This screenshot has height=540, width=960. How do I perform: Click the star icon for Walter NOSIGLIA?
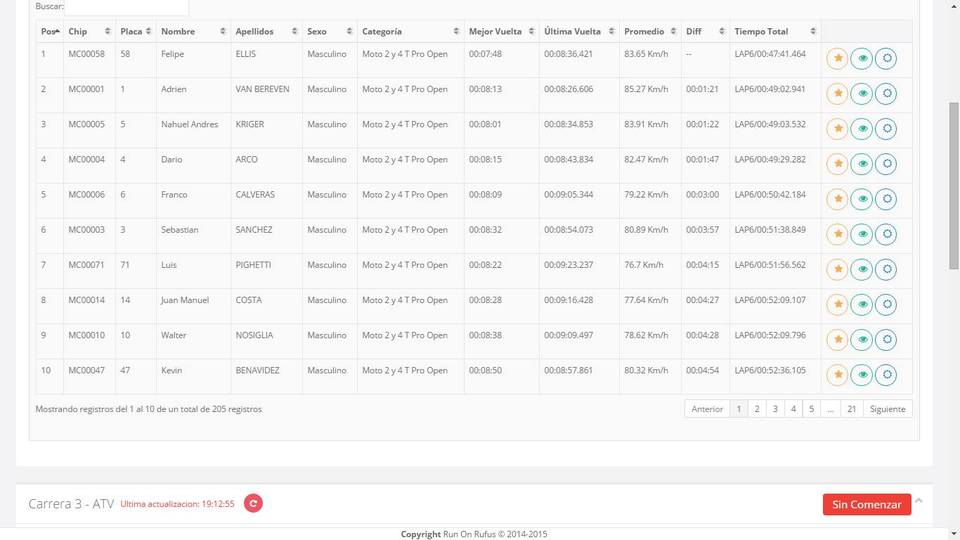click(837, 340)
